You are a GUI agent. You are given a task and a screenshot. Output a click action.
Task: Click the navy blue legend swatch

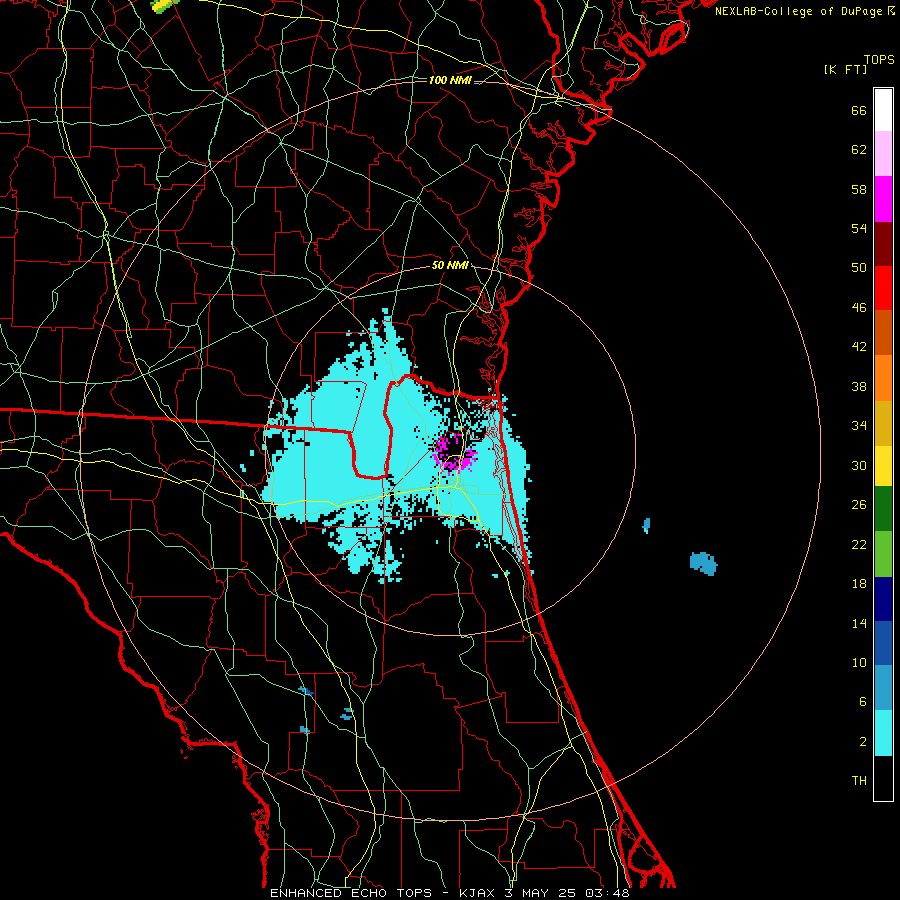883,599
